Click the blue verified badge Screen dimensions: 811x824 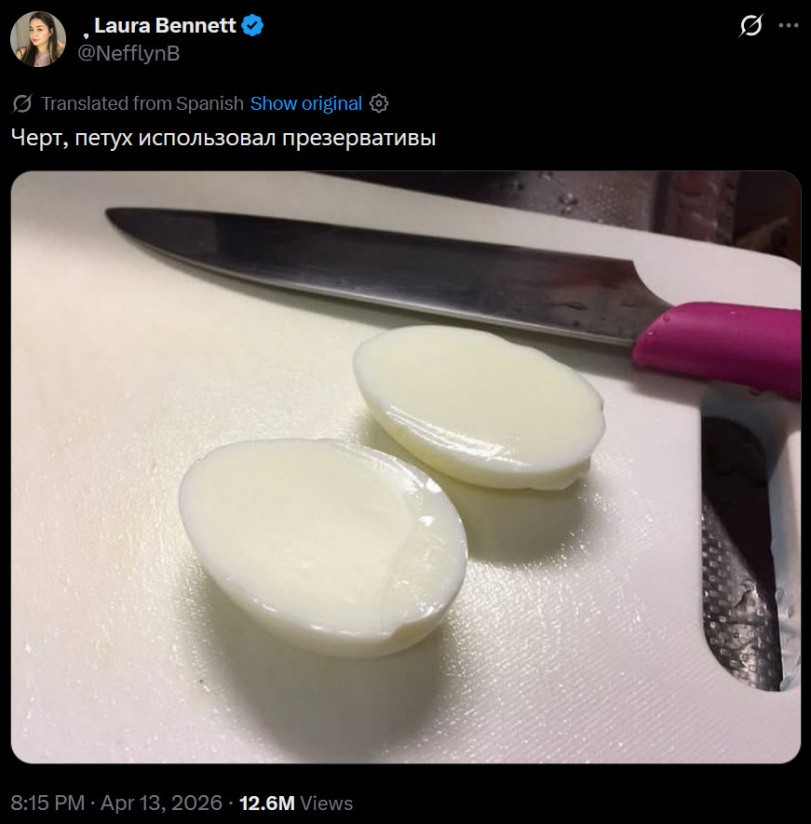254,26
